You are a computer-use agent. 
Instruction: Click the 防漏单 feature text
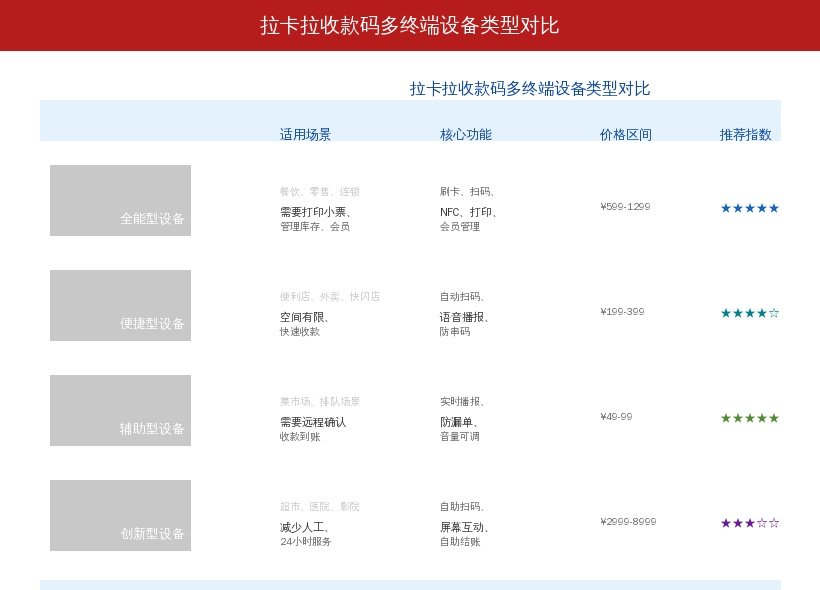[x=459, y=422]
